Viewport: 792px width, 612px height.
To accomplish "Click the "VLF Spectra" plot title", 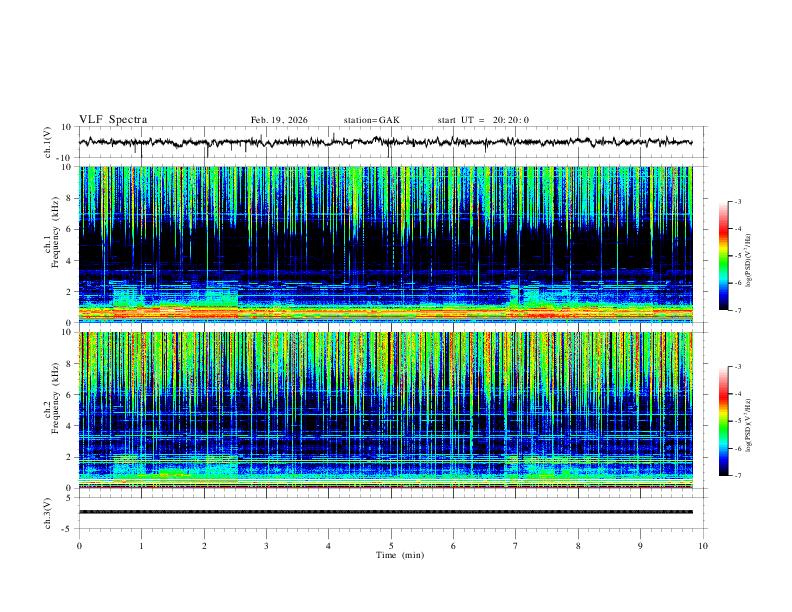I will (113, 120).
